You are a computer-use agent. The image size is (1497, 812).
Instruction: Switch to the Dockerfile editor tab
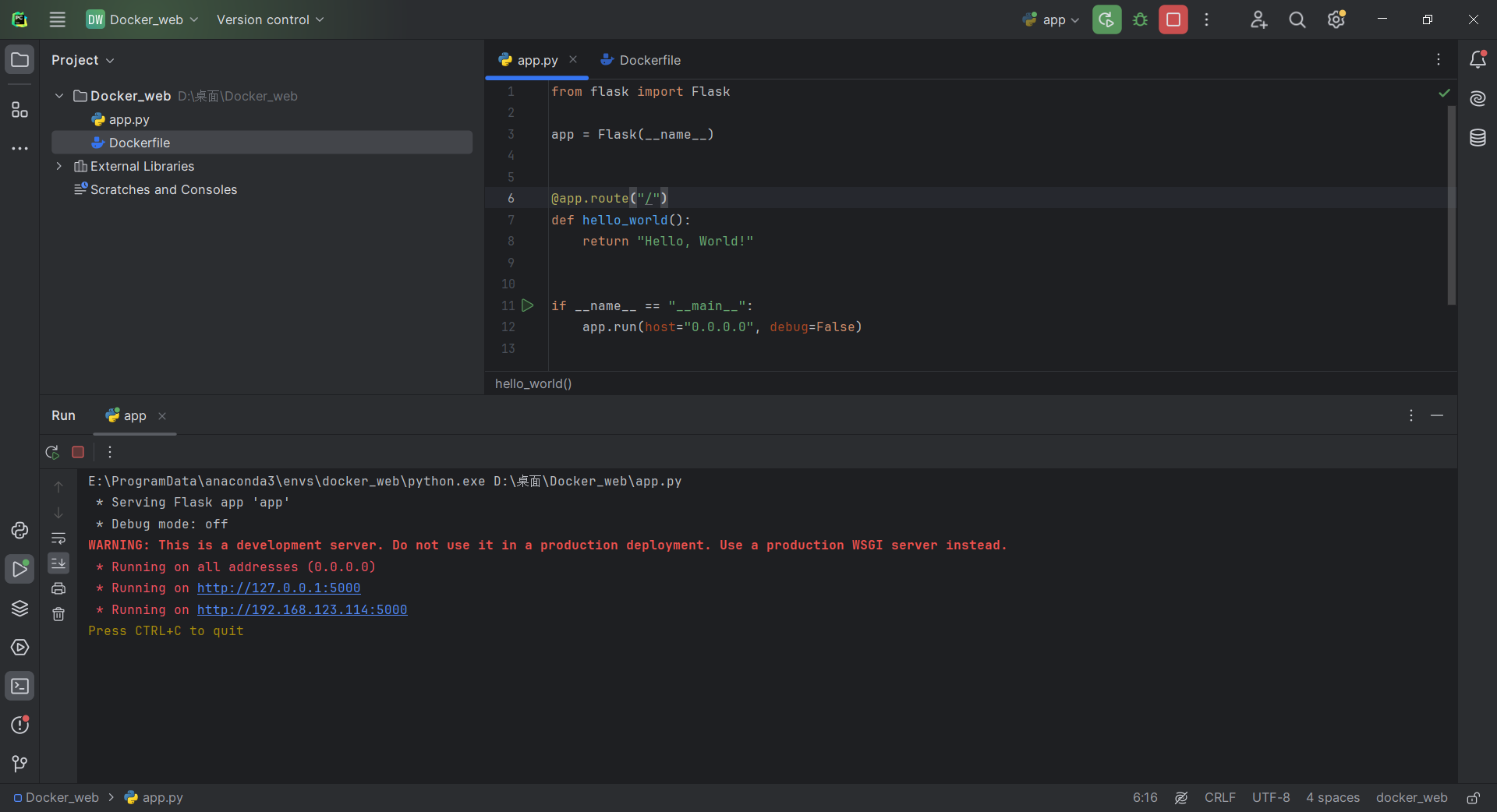pyautogui.click(x=640, y=60)
